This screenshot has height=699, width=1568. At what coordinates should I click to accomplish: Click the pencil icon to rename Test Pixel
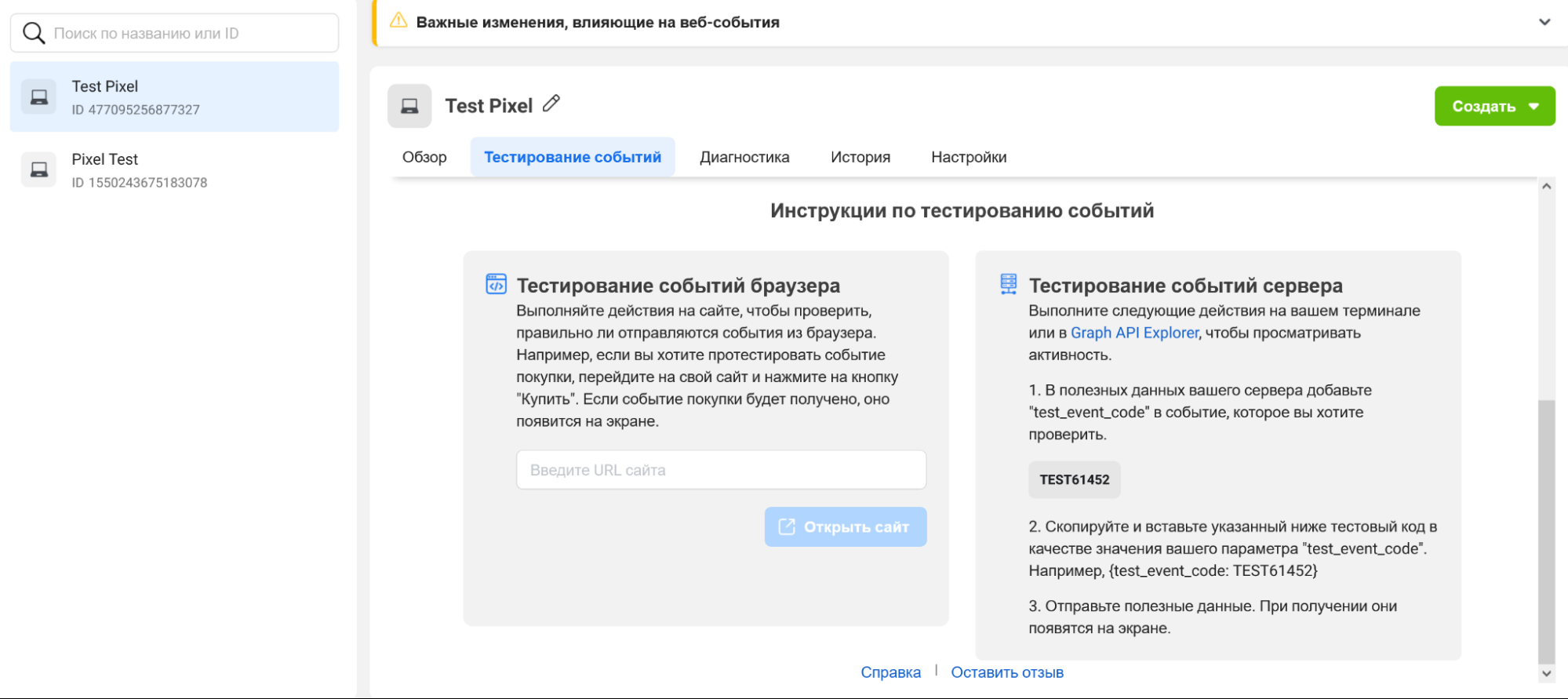[551, 104]
